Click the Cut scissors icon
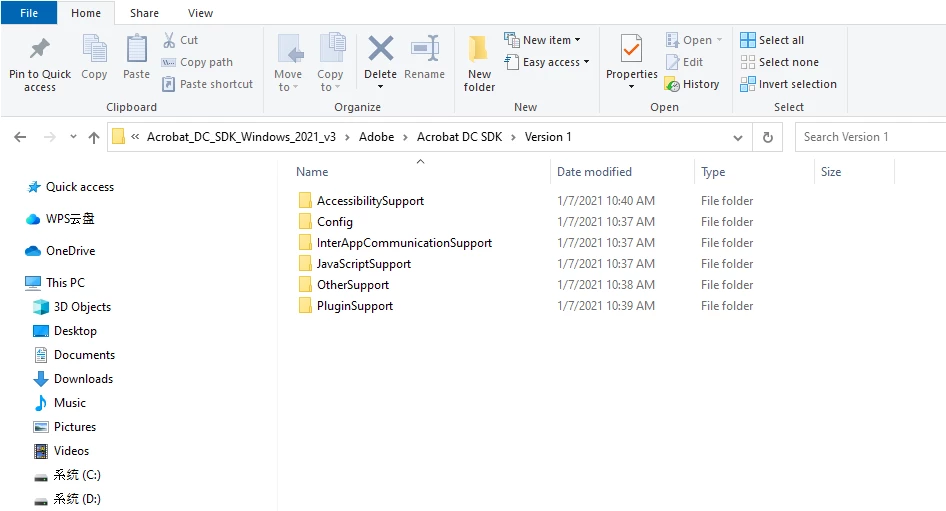This screenshot has width=946, height=511. click(x=169, y=40)
